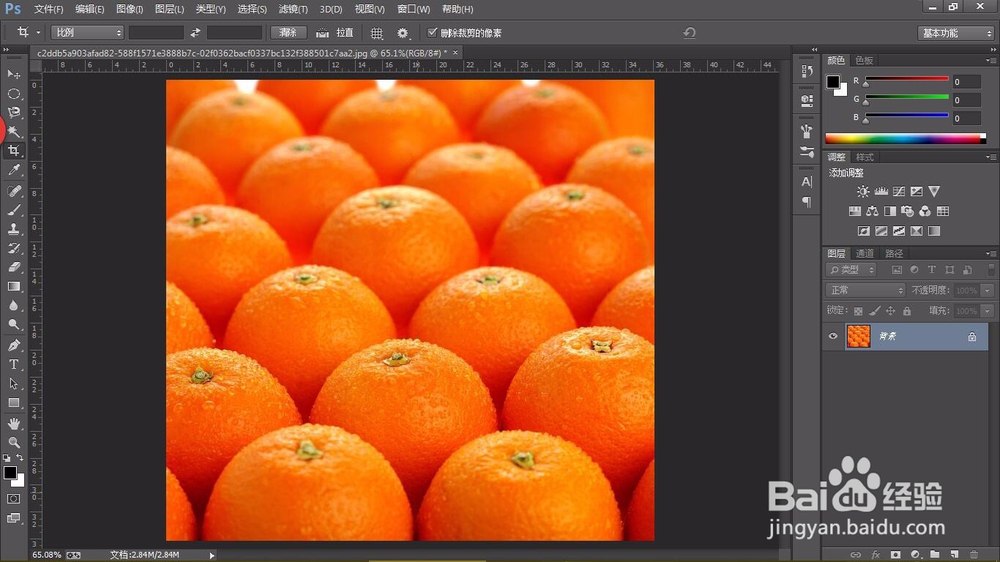
Task: Click the Brightness/Contrast adjustment icon
Action: coord(863,191)
